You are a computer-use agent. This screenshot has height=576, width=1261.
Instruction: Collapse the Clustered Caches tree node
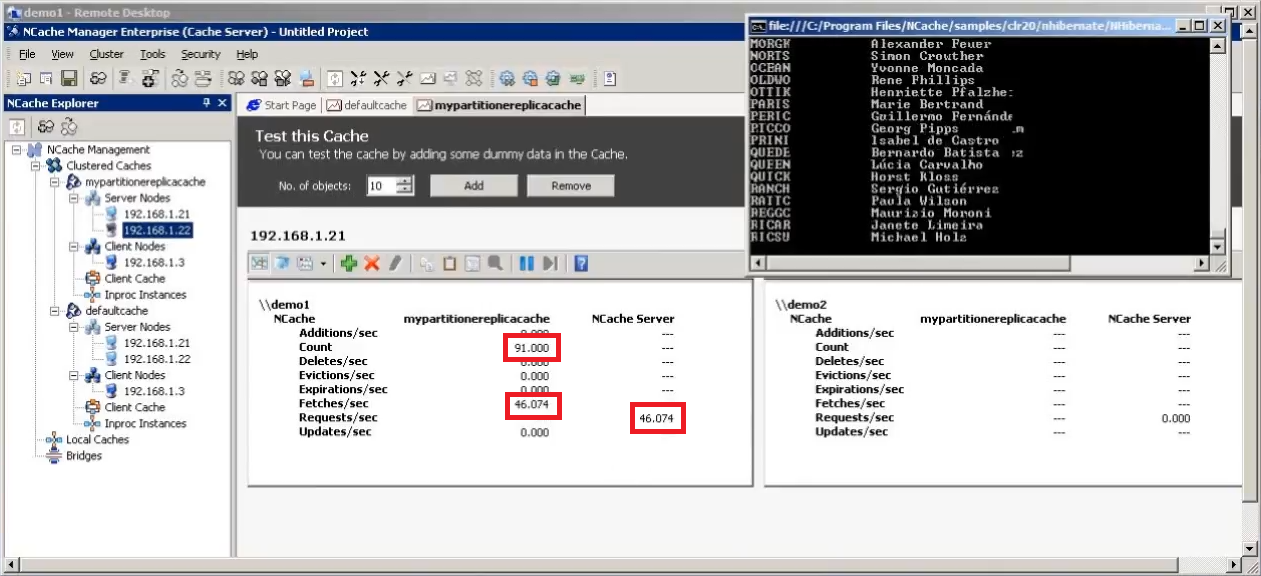point(35,166)
